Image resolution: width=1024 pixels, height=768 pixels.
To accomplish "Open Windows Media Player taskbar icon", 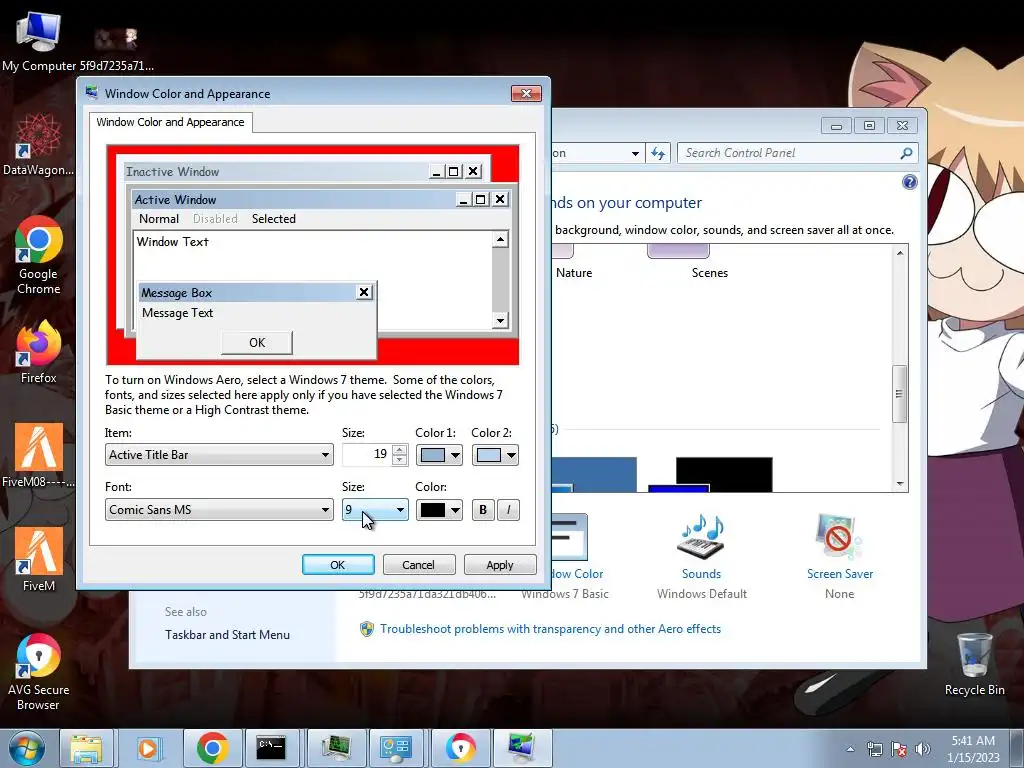I will coord(148,748).
